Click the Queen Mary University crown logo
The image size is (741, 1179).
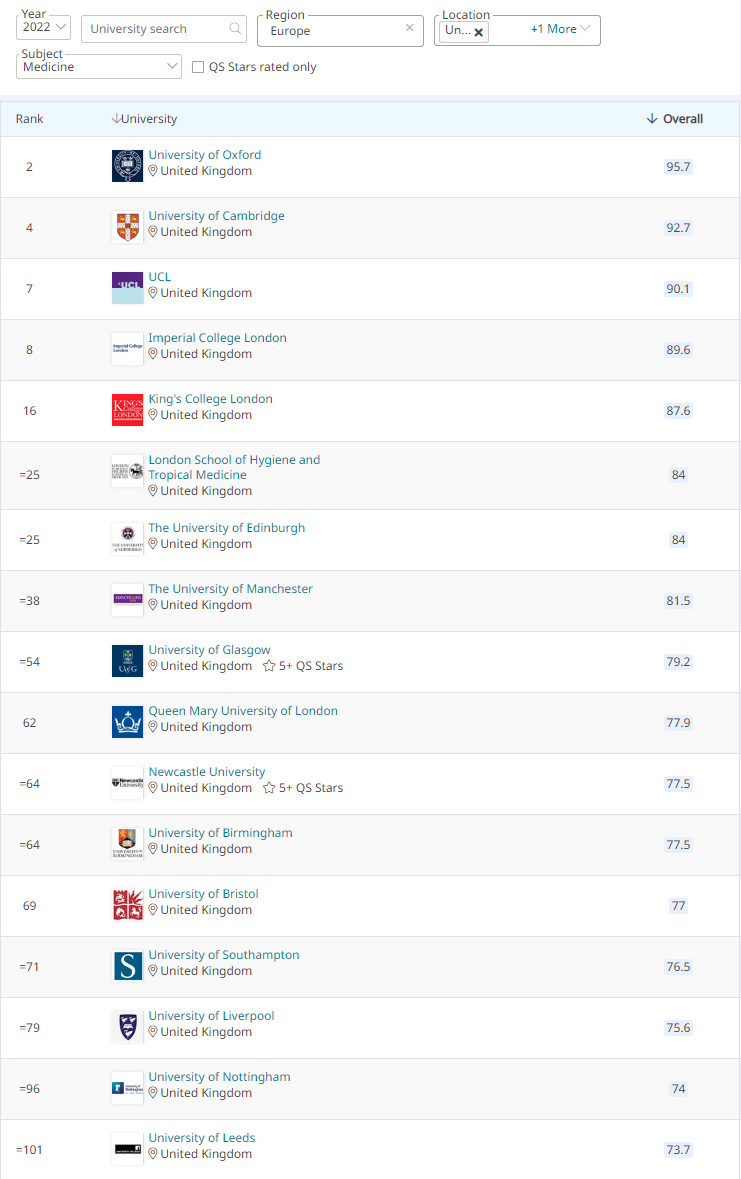pyautogui.click(x=127, y=722)
